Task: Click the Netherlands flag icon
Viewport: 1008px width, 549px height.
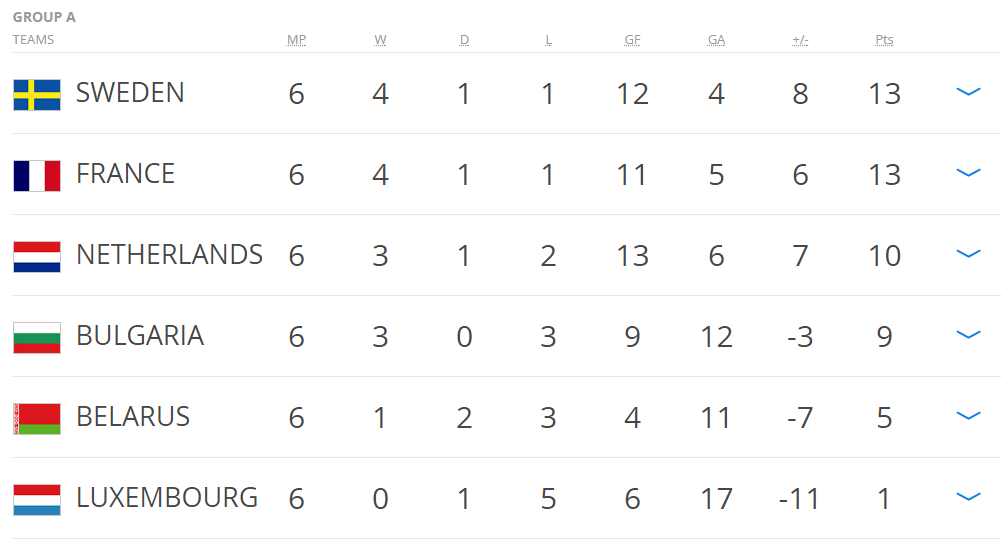Action: [37, 256]
